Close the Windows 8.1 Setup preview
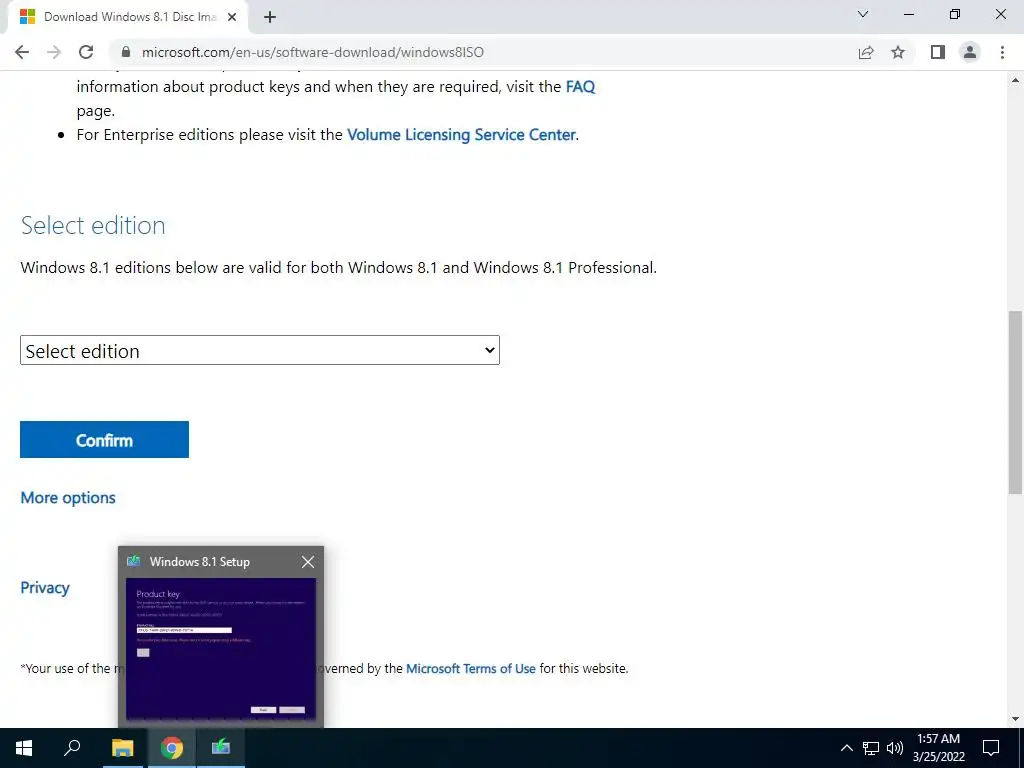Image resolution: width=1024 pixels, height=768 pixels. 308,562
